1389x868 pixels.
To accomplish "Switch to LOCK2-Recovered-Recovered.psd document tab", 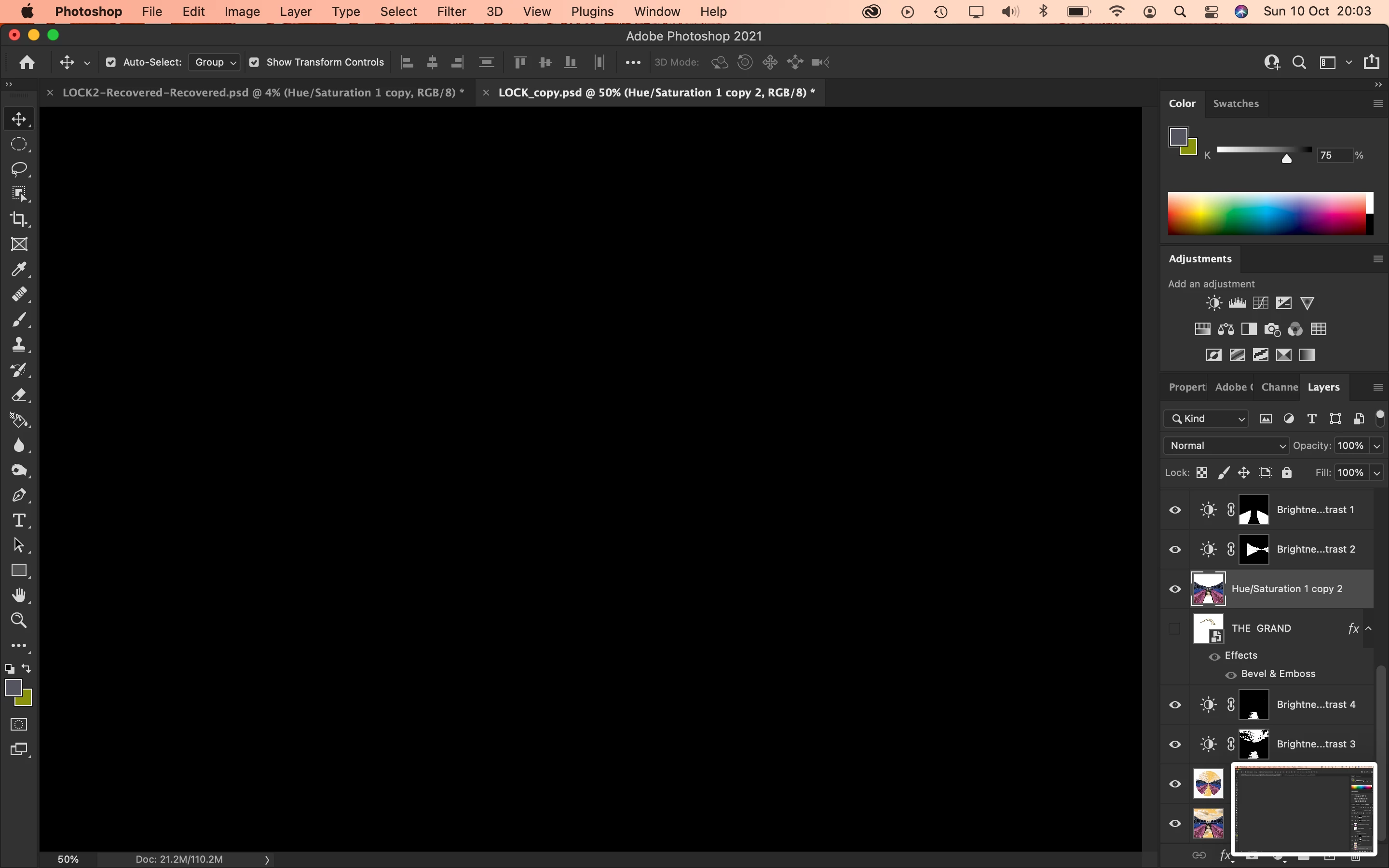I will tap(263, 93).
